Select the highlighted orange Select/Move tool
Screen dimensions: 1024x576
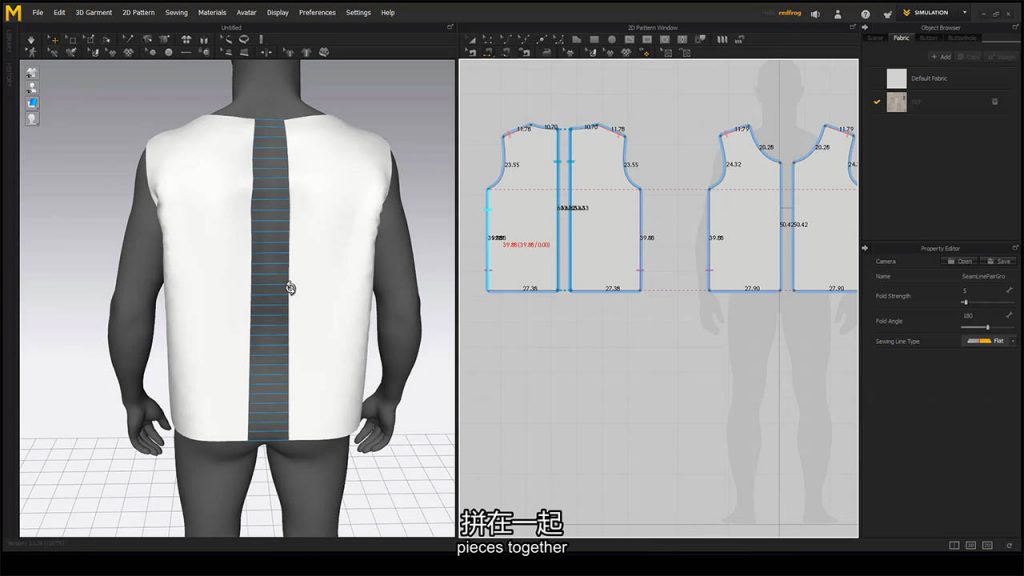pyautogui.click(x=54, y=40)
